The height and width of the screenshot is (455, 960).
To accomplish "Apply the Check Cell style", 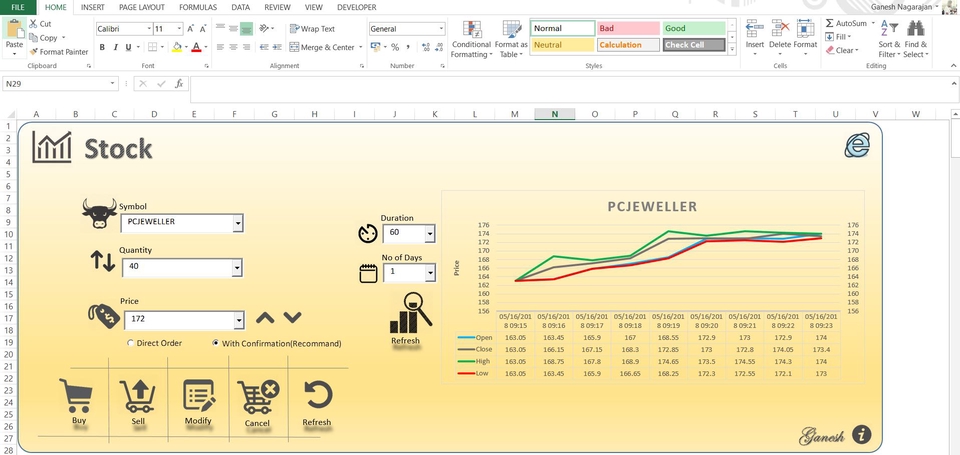I will (x=694, y=45).
